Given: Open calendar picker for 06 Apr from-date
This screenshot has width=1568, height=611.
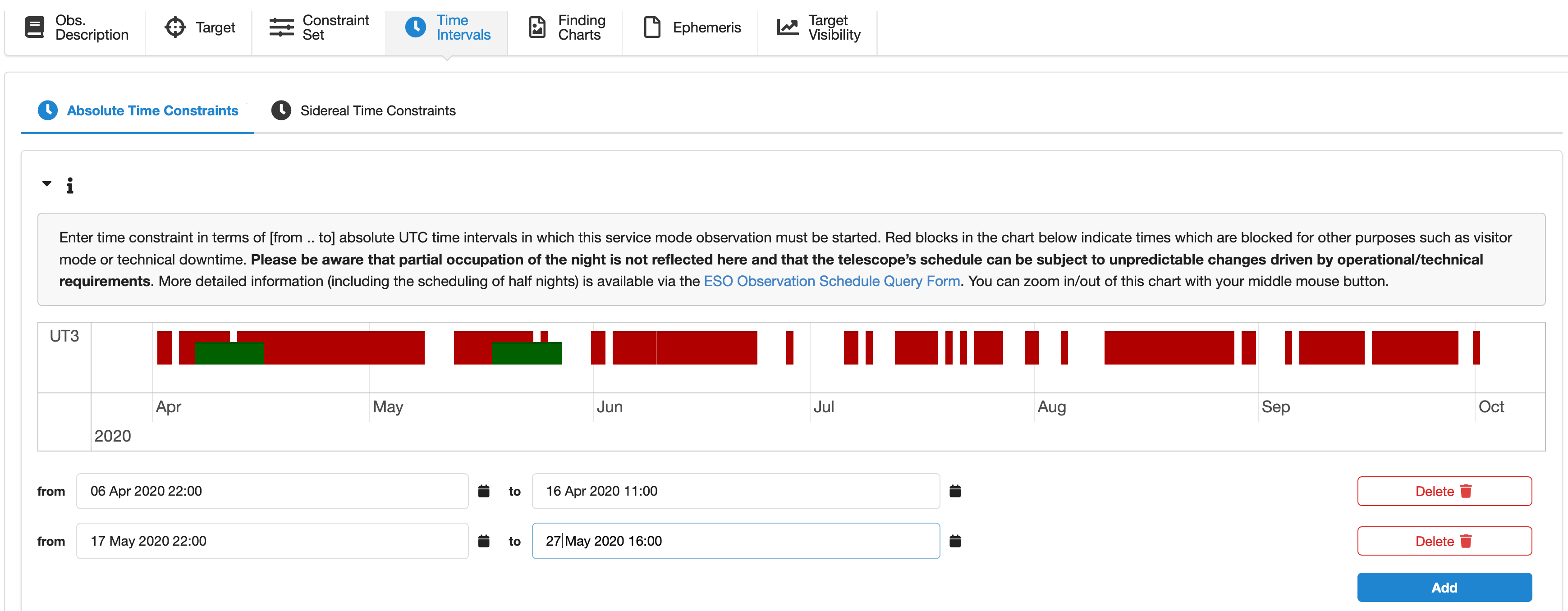Looking at the screenshot, I should 483,491.
